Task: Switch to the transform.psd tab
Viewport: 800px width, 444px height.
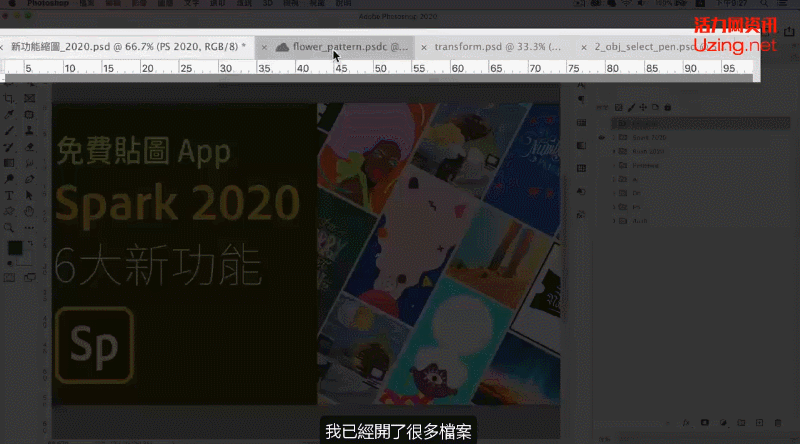Action: [x=497, y=46]
